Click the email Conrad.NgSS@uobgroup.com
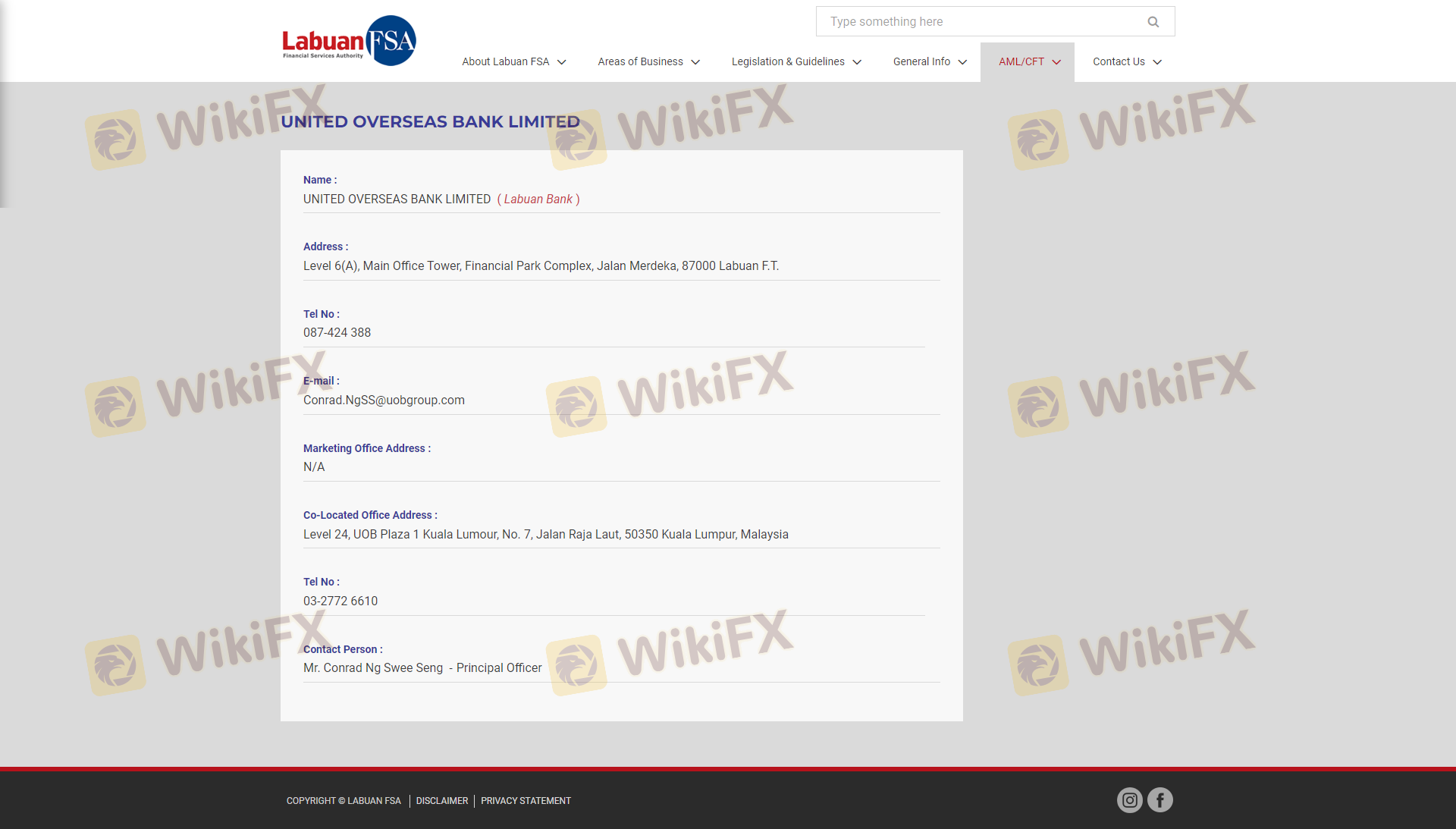 [384, 400]
